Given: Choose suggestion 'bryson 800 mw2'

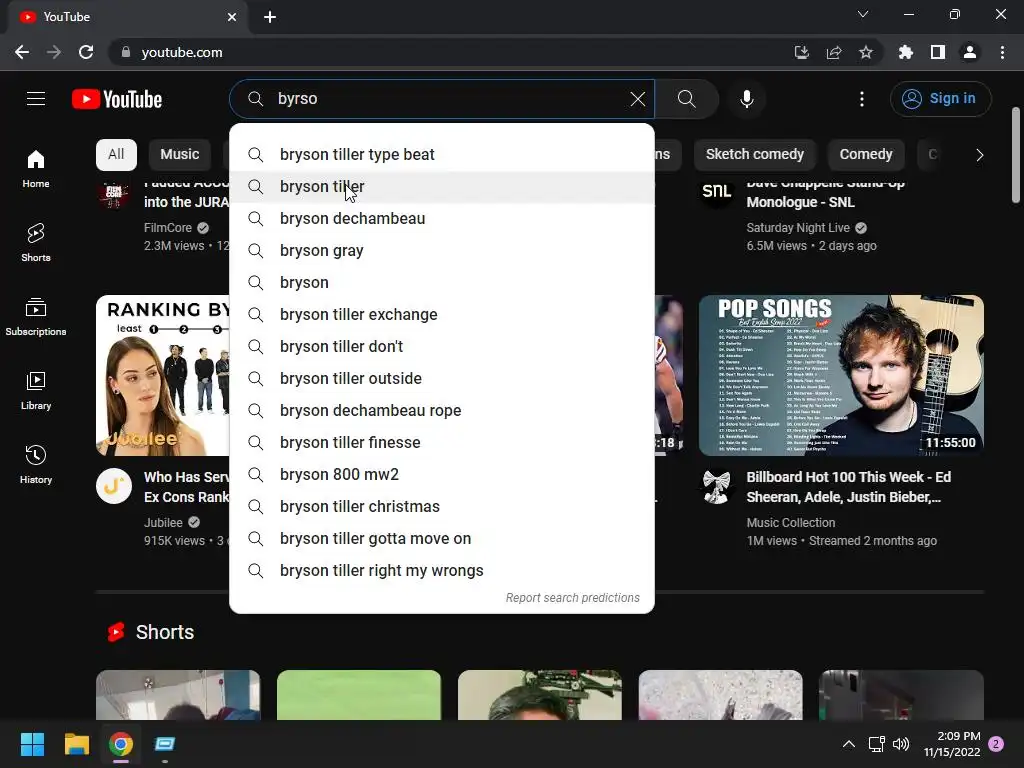Looking at the screenshot, I should (442, 475).
